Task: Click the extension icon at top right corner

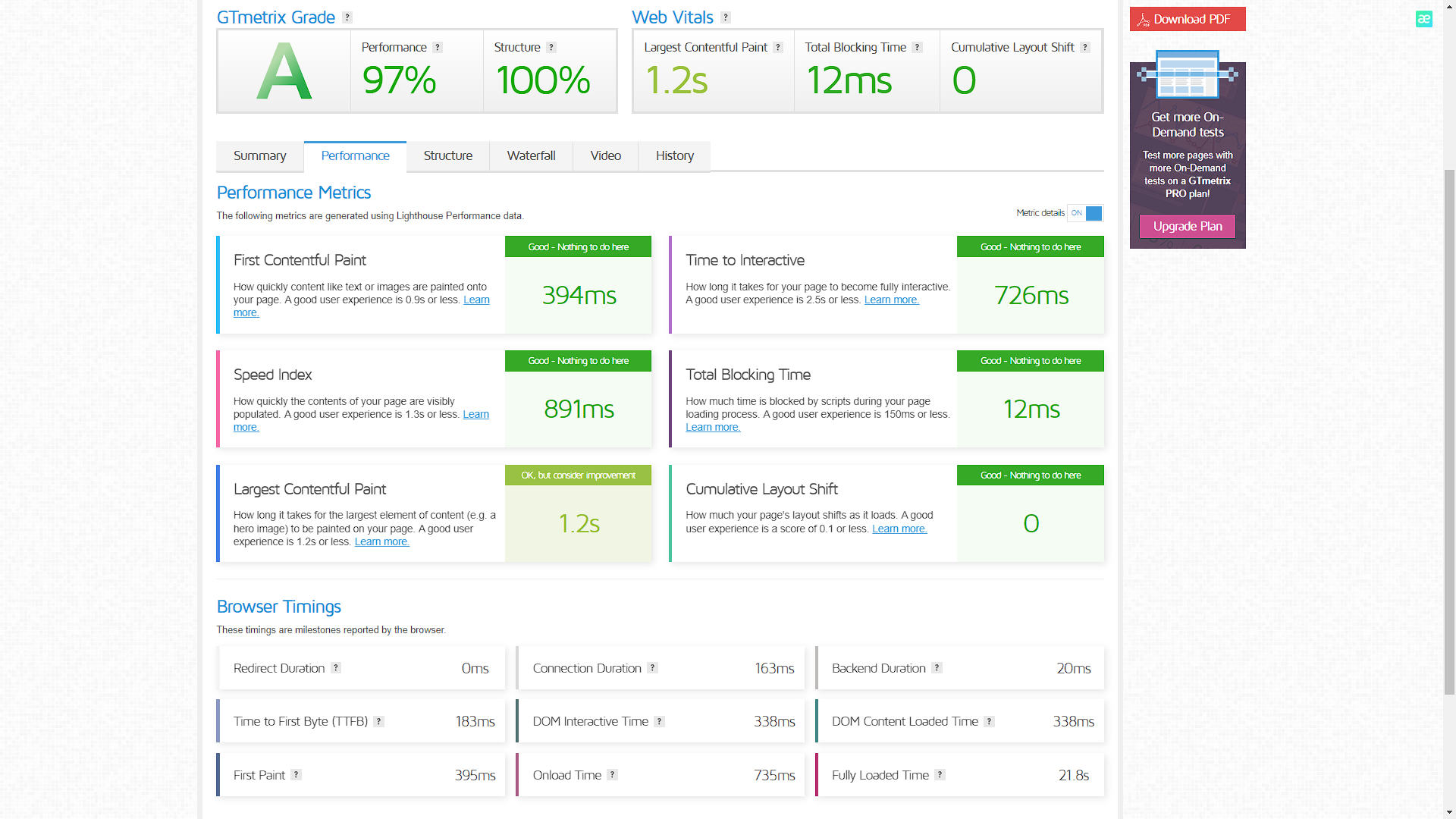Action: pyautogui.click(x=1423, y=19)
